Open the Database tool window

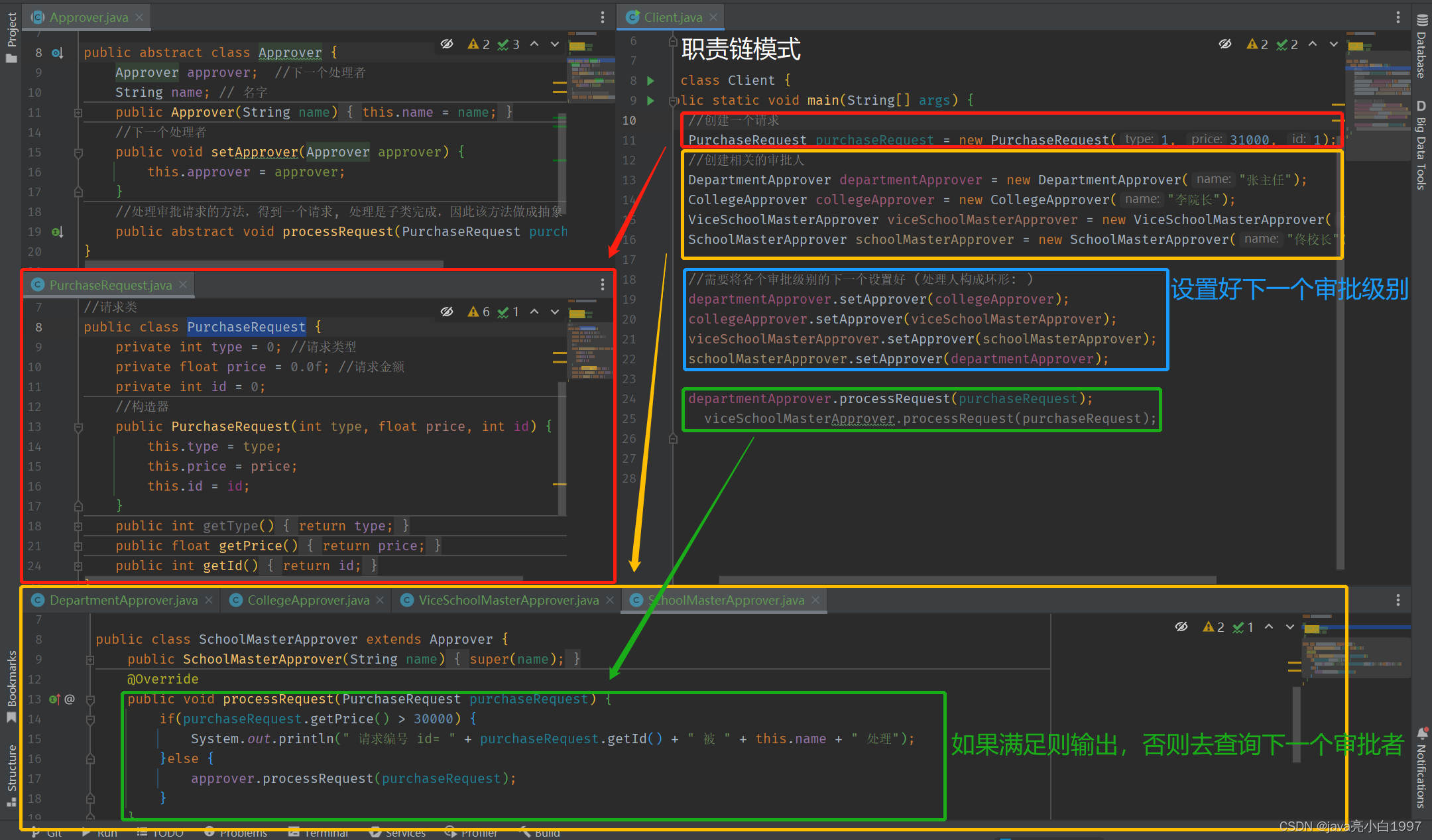(1421, 46)
